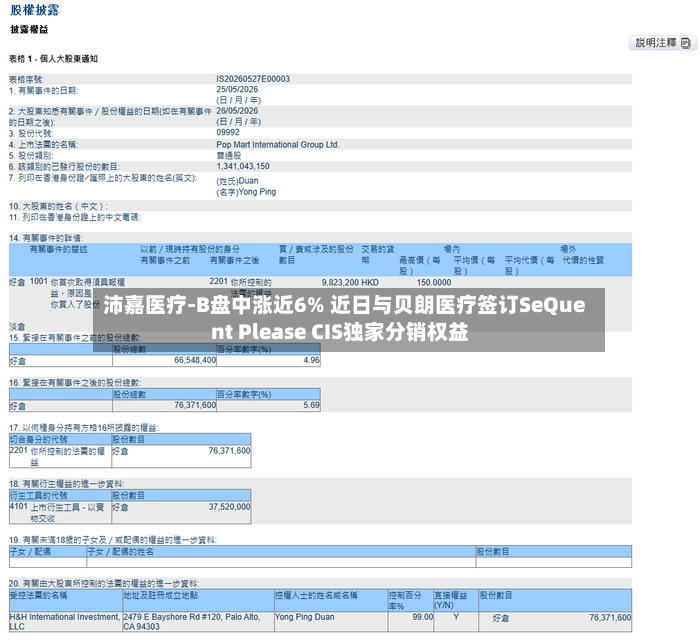Click Pop Mart International Group Ltd. name
700x640 pixels.
point(278,145)
